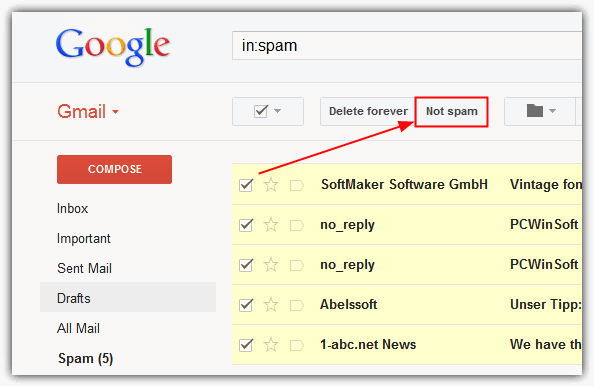Open the Spam (5) folder

[86, 358]
